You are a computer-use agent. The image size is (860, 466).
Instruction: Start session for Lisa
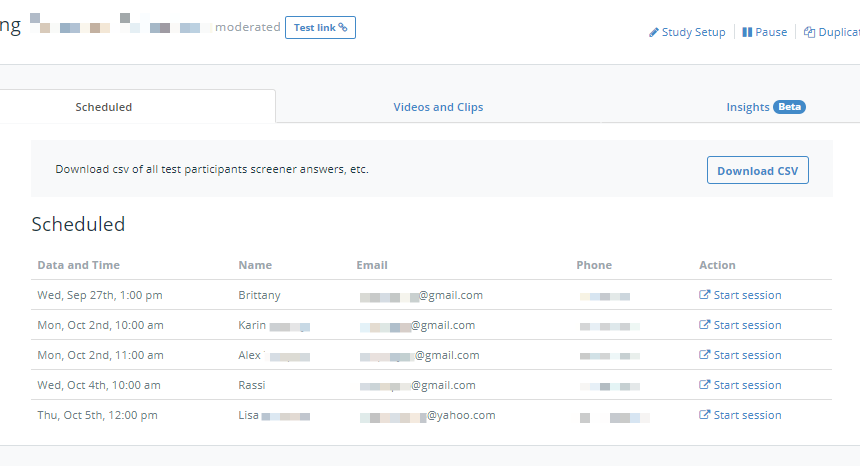[x=740, y=416]
